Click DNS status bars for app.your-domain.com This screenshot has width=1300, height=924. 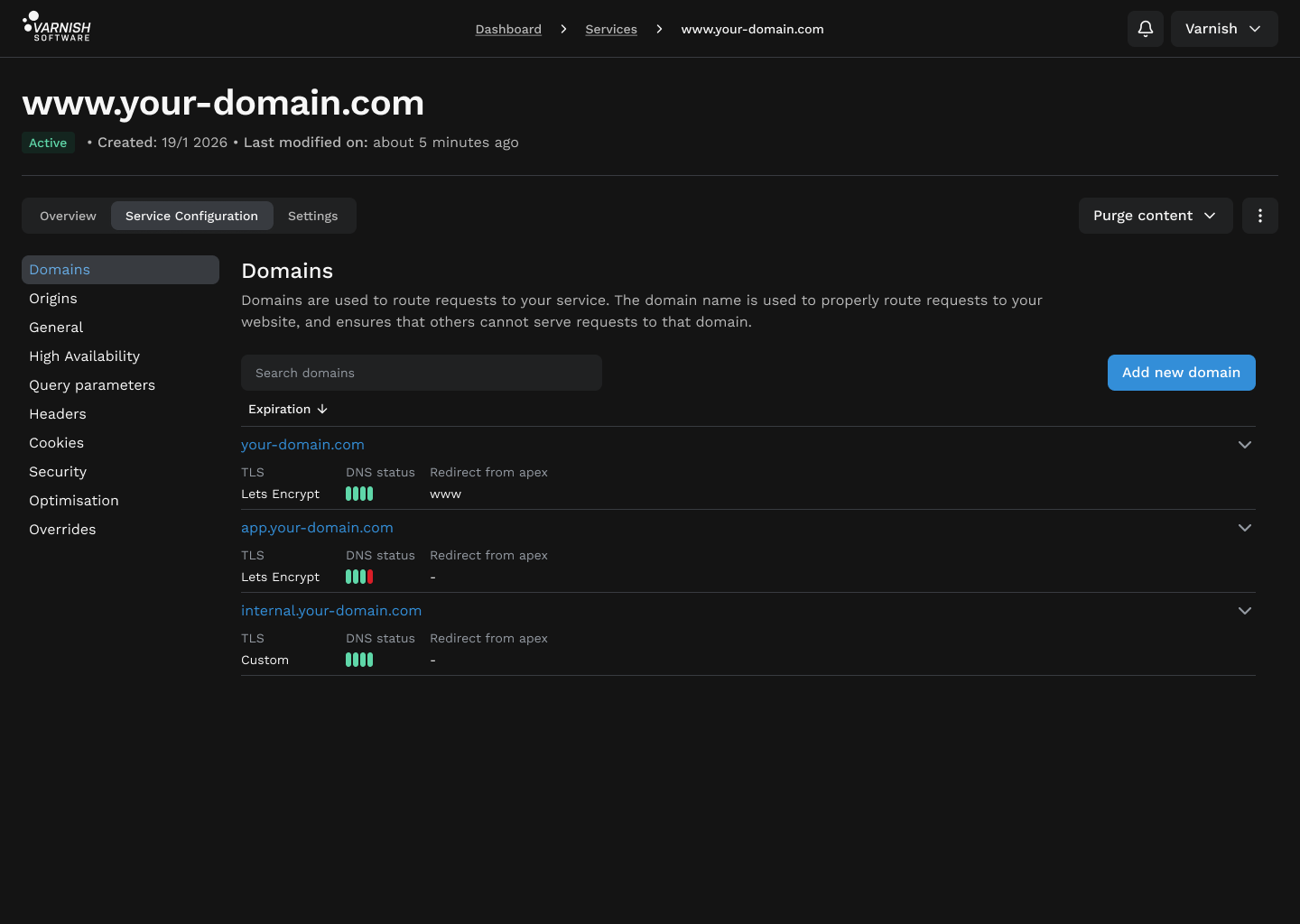pos(359,577)
